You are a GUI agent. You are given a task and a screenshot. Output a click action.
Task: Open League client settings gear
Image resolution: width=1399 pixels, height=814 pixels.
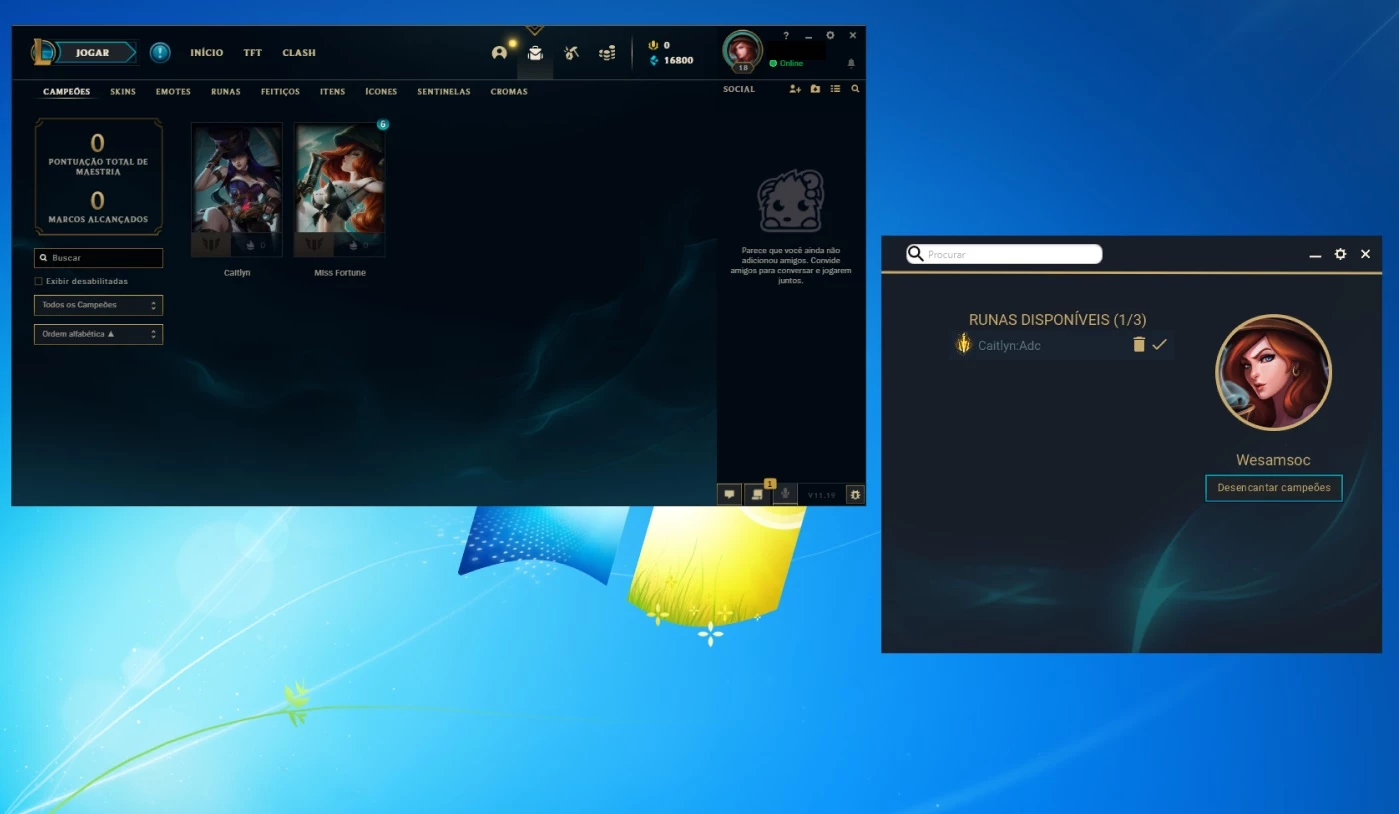tap(830, 35)
